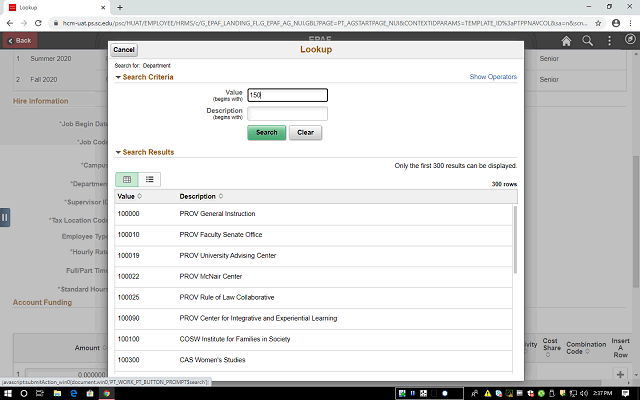
Task: Focus the Value search field
Action: tap(287, 95)
